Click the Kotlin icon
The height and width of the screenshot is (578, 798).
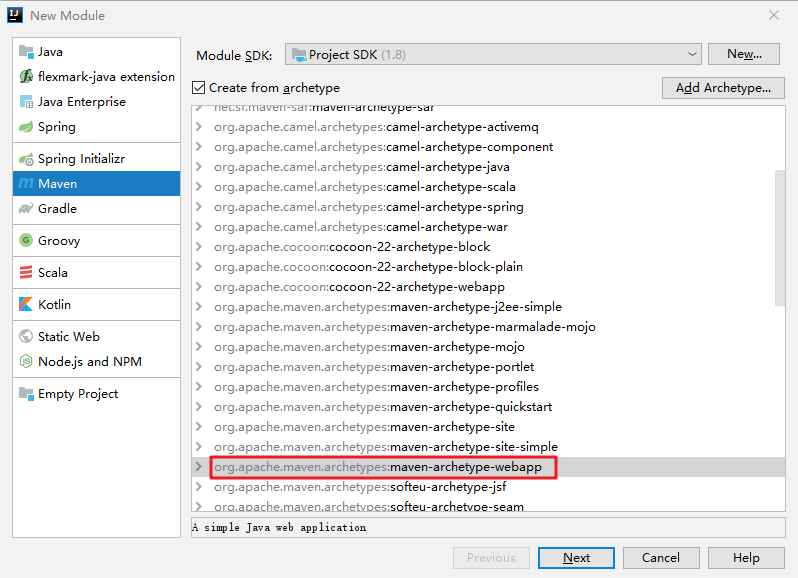coord(26,304)
